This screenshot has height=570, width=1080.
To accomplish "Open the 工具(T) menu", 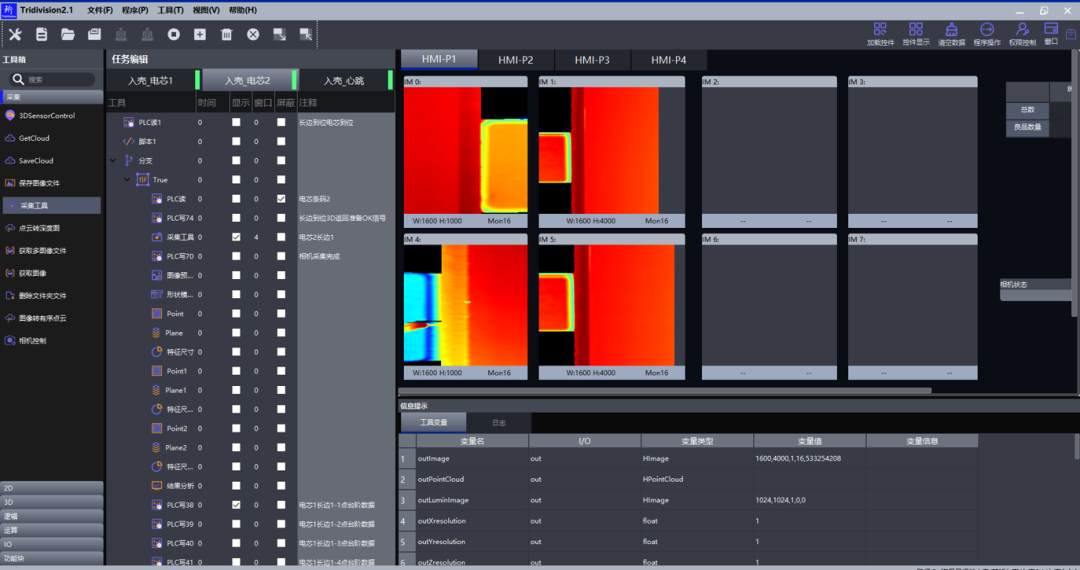I will click(x=170, y=10).
